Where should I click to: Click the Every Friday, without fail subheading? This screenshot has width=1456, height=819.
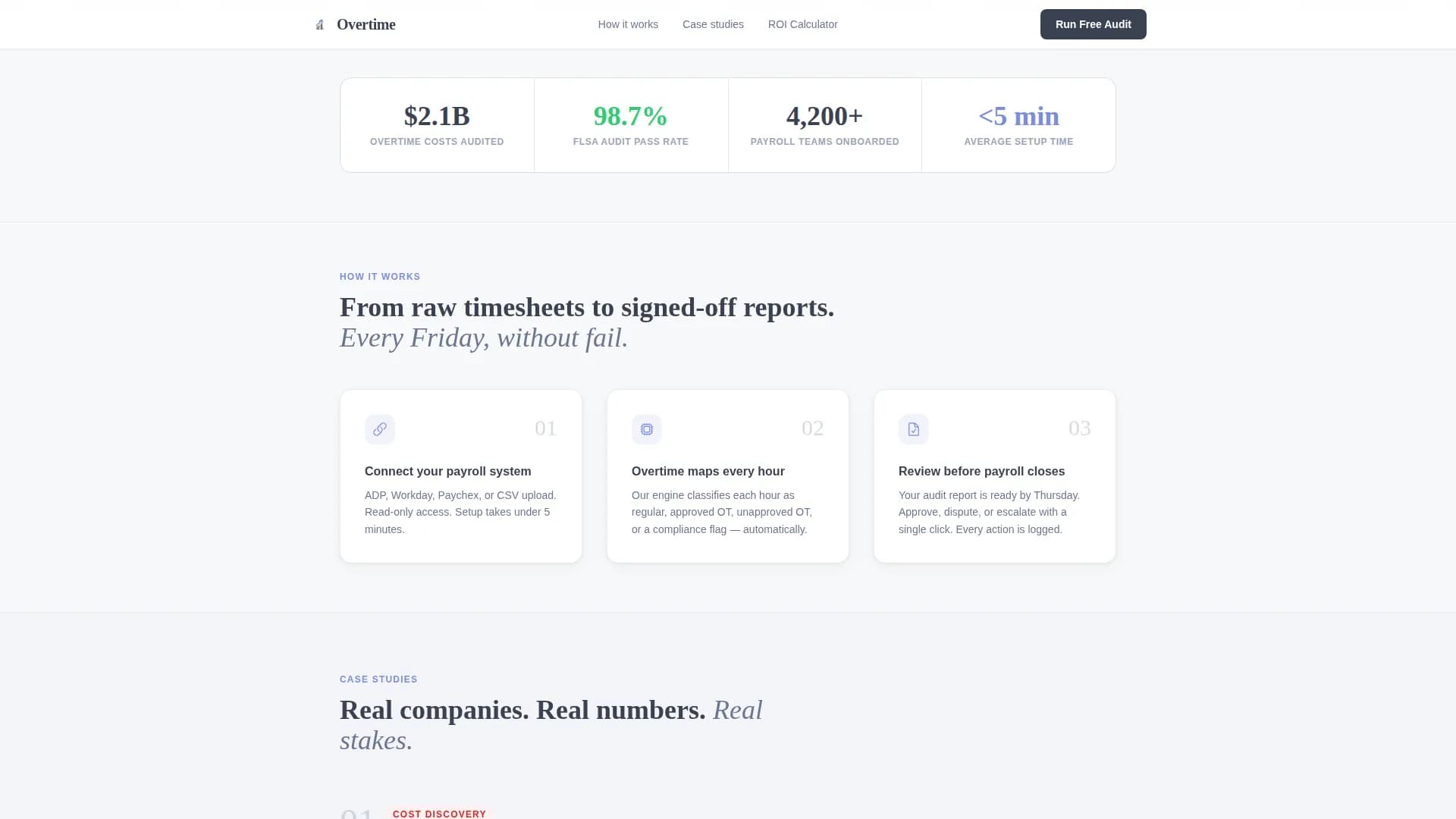(484, 338)
